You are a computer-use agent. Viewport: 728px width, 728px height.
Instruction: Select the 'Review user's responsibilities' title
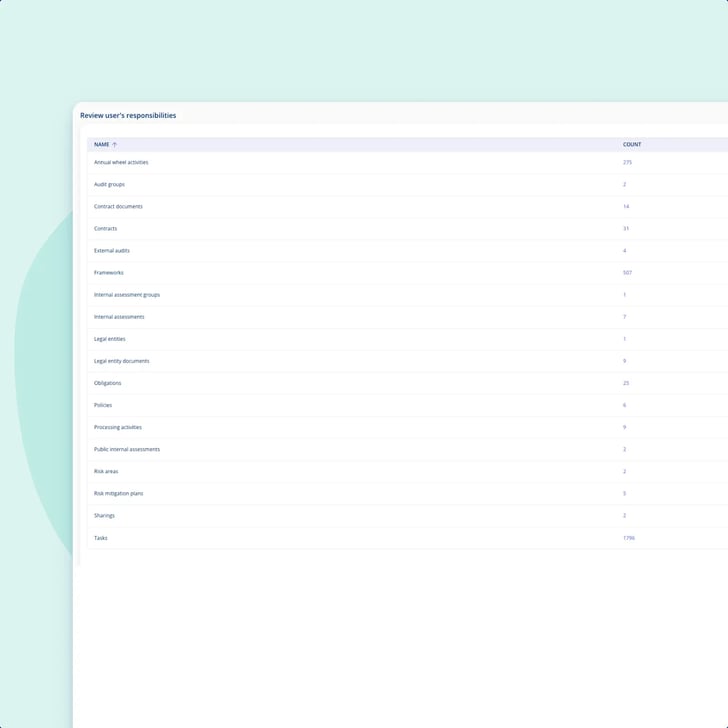pos(128,116)
